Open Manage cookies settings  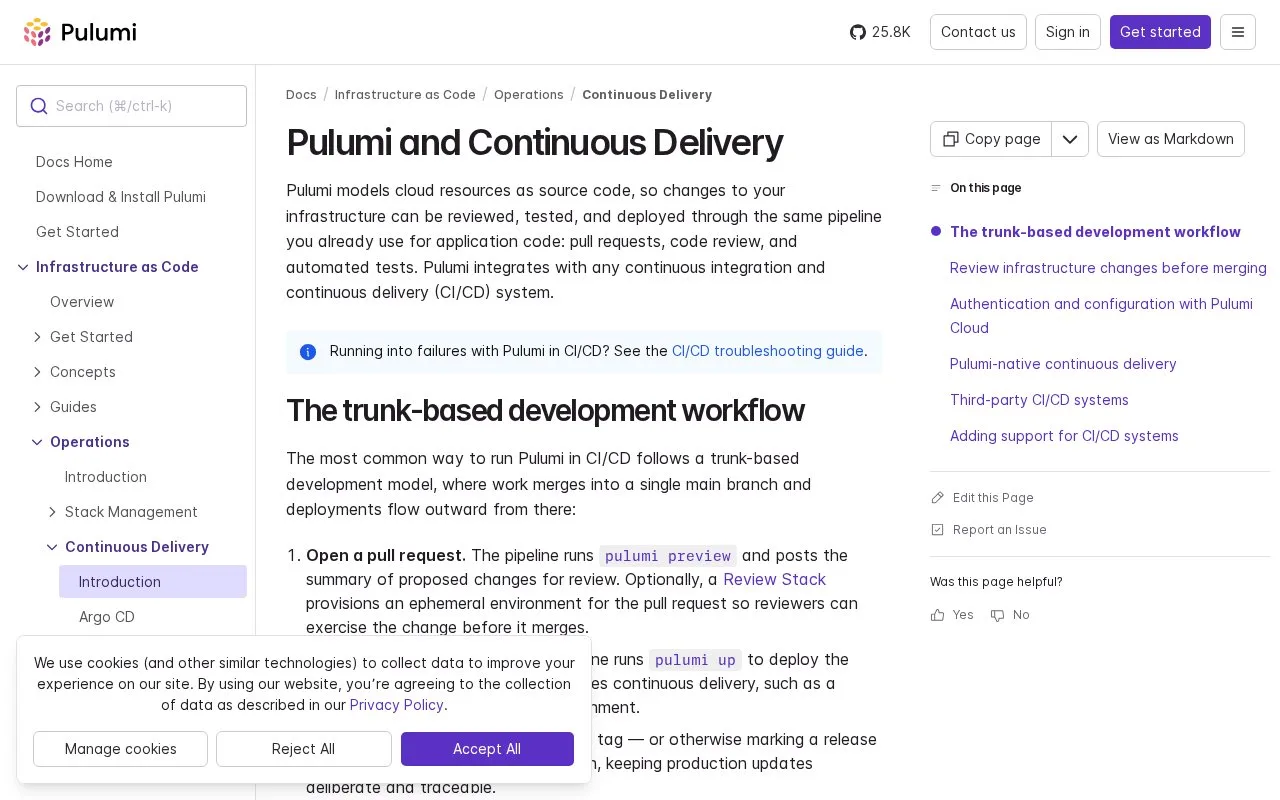121,749
